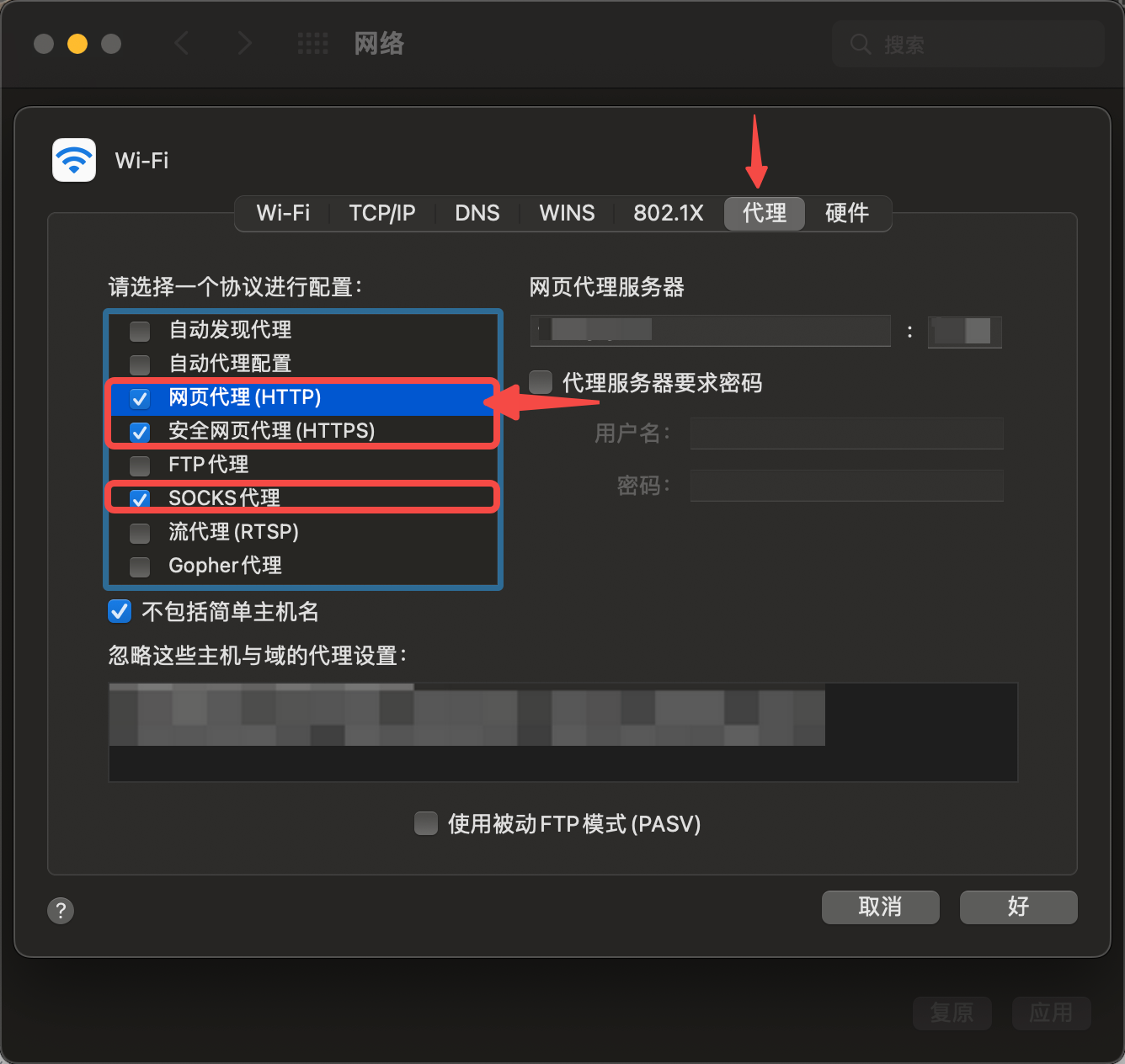The width and height of the screenshot is (1125, 1064).
Task: Open help with the question mark button
Action: tap(61, 910)
